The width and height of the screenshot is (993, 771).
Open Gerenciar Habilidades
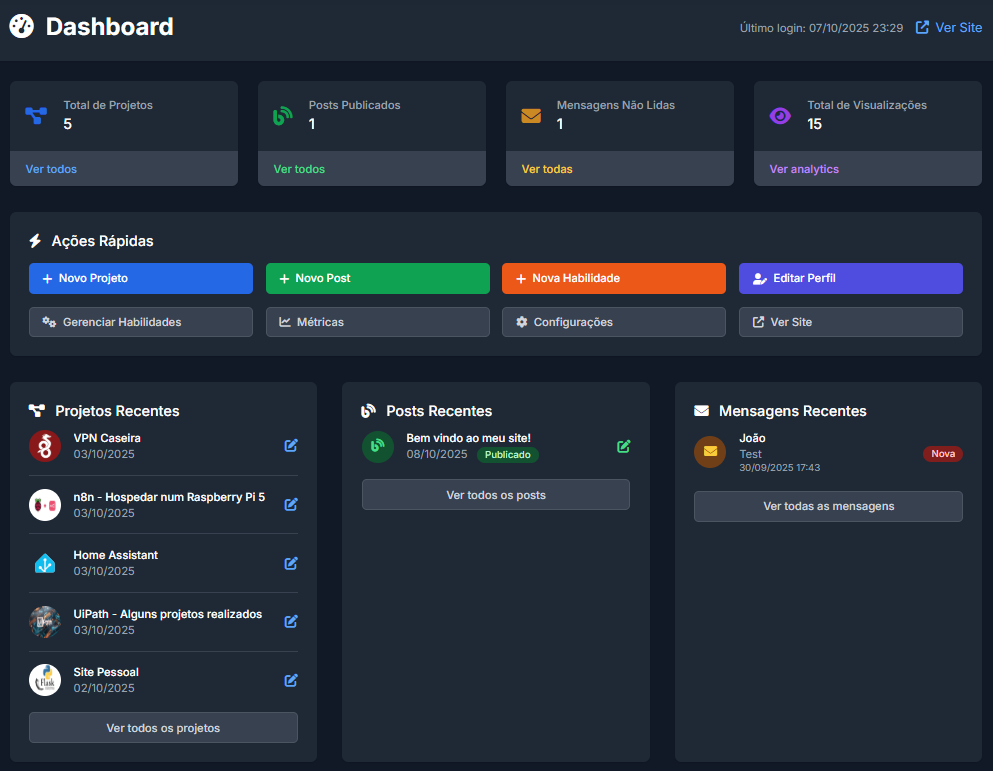(141, 322)
